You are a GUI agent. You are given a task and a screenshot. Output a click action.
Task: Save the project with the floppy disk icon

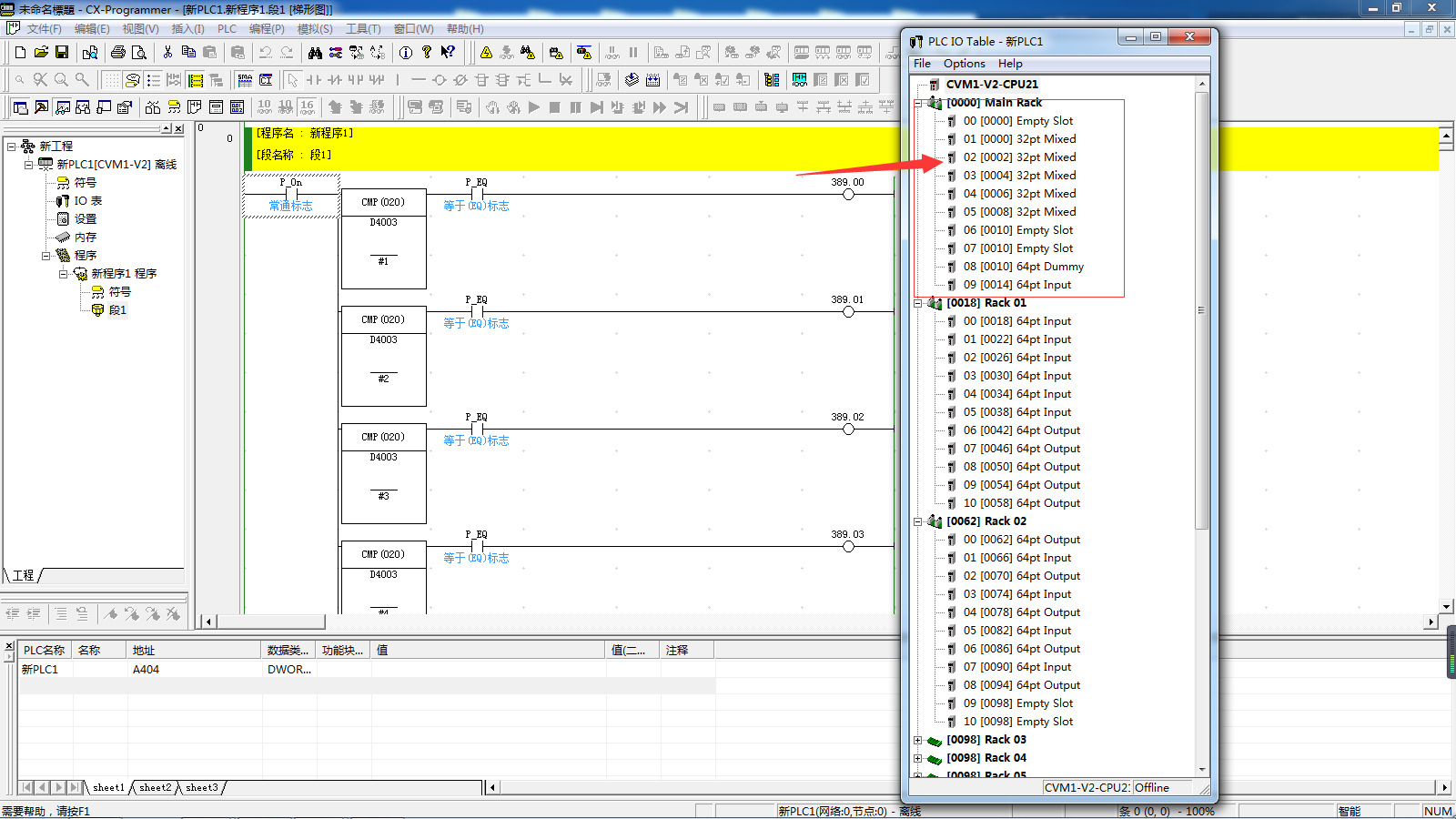[62, 53]
